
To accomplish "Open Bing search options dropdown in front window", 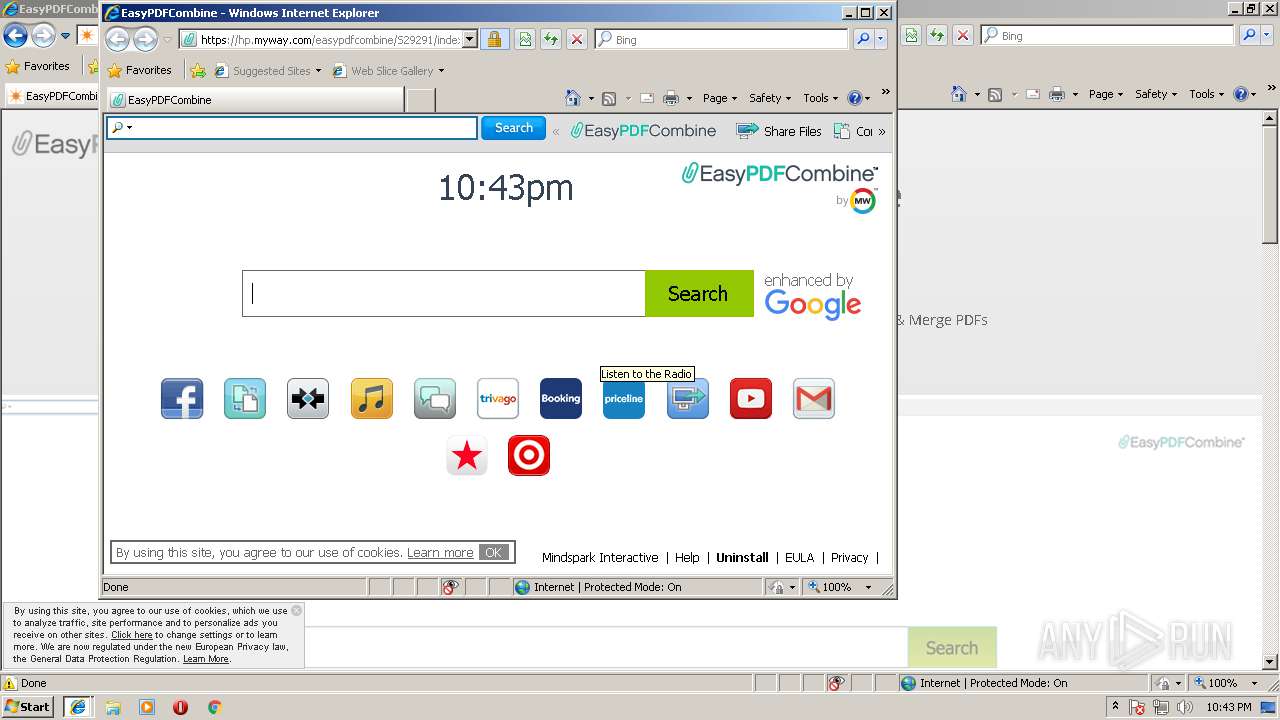I will click(x=881, y=40).
